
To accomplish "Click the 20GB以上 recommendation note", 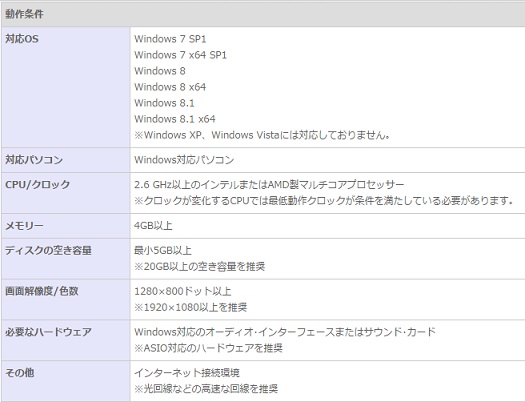I will (x=200, y=267).
